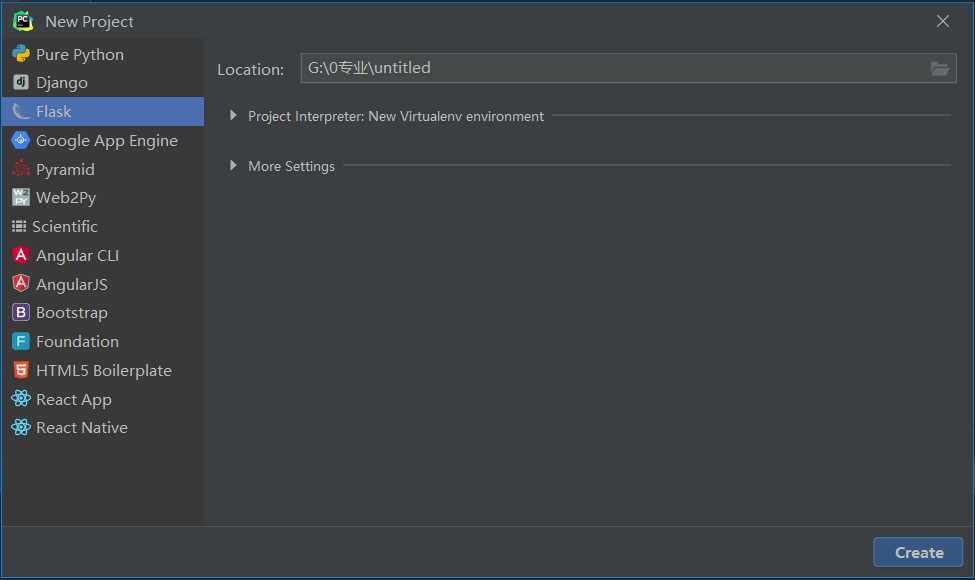Viewport: 975px width, 580px height.
Task: Click the Pyramid project icon
Action: pyautogui.click(x=21, y=168)
